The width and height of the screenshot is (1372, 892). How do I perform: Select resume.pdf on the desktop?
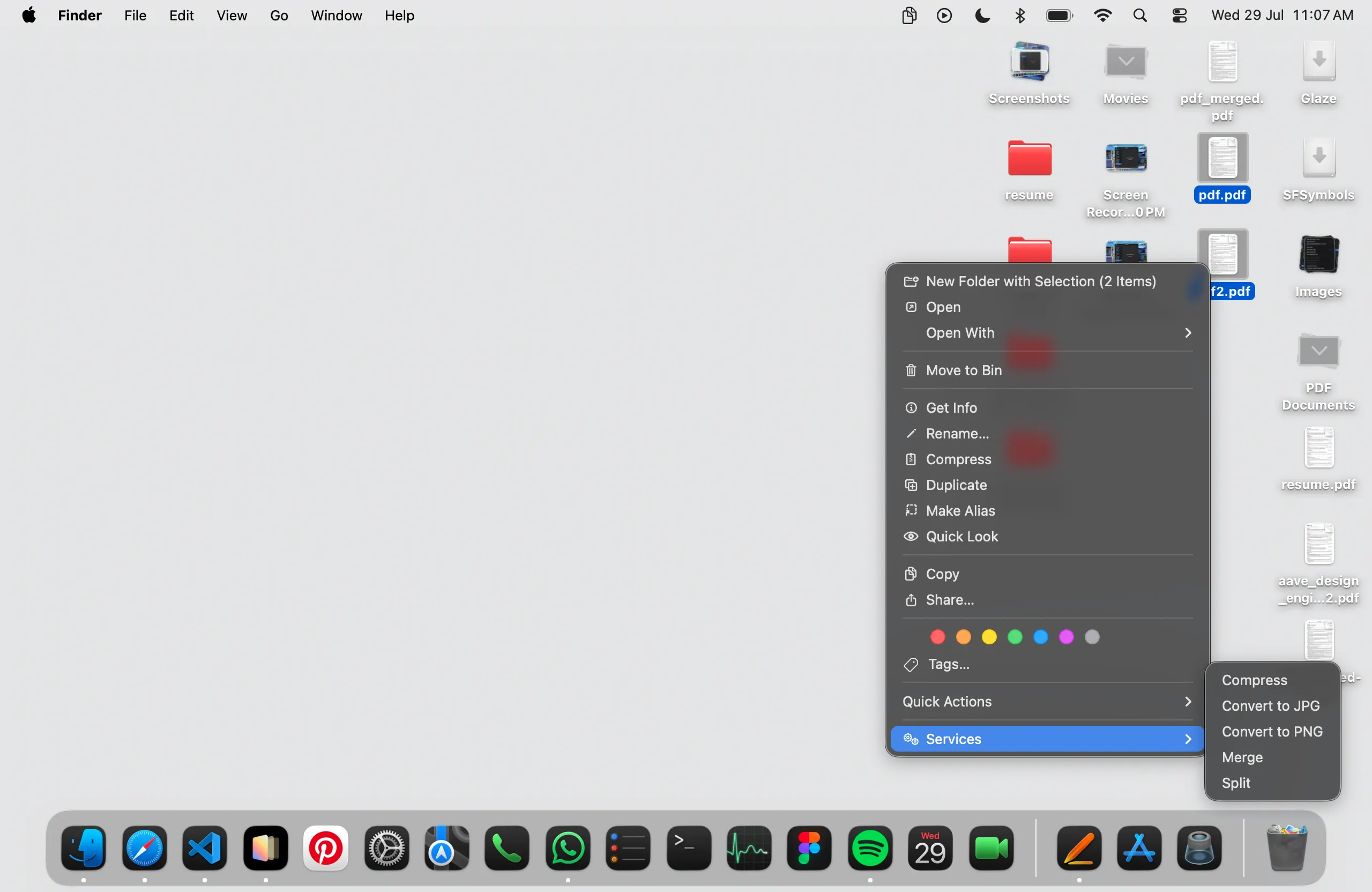pos(1319,458)
